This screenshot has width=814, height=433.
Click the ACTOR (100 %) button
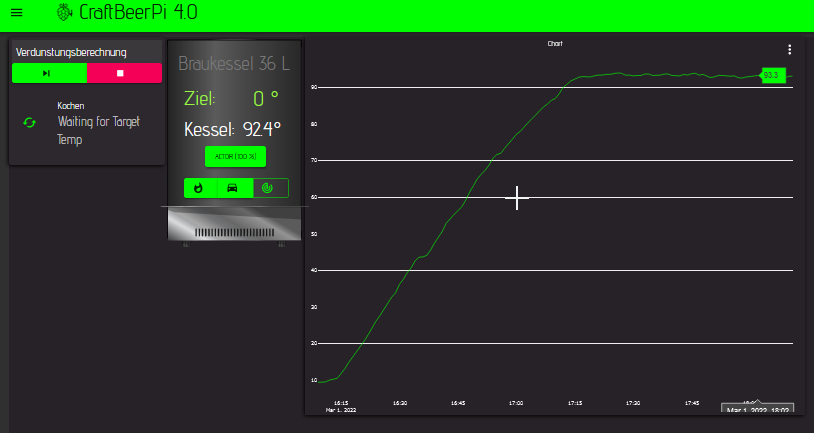(235, 157)
